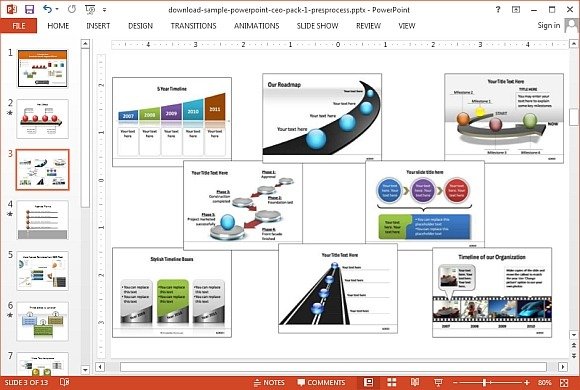Go to Previous Slide double-arrow button
580x390 pixels.
click(x=574, y=345)
